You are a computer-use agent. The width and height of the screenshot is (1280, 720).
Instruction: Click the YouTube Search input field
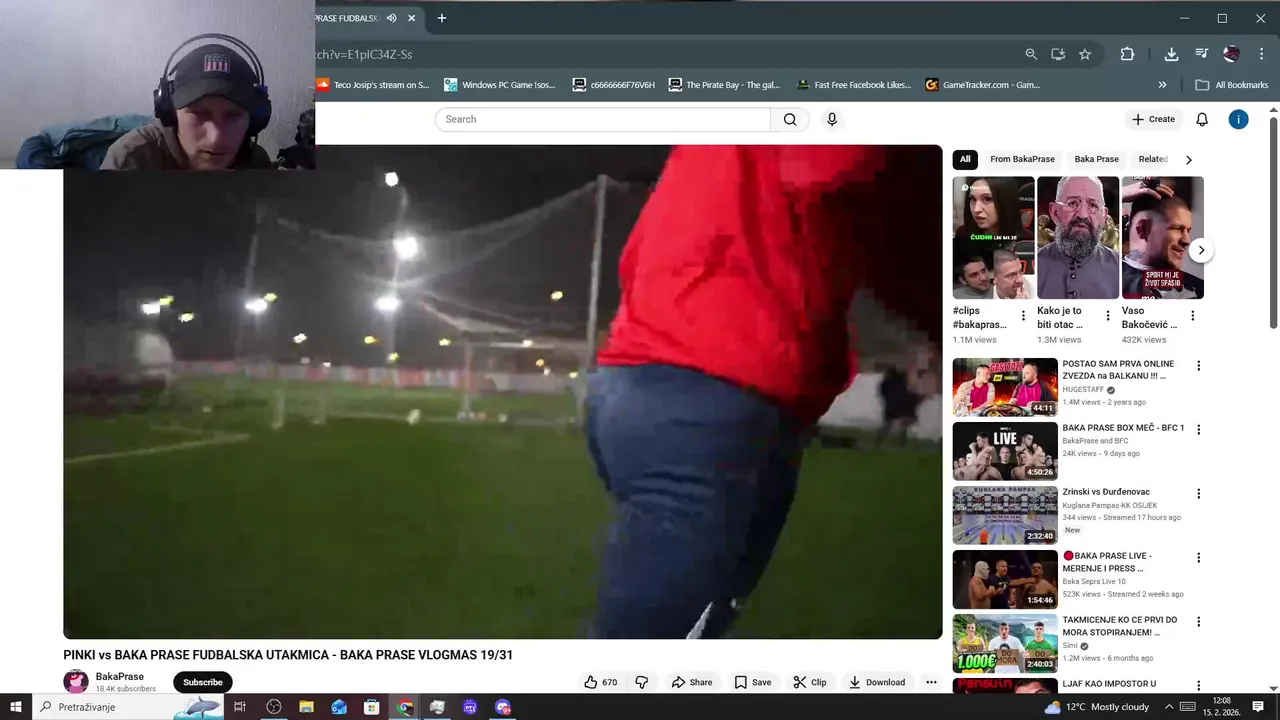(x=603, y=119)
